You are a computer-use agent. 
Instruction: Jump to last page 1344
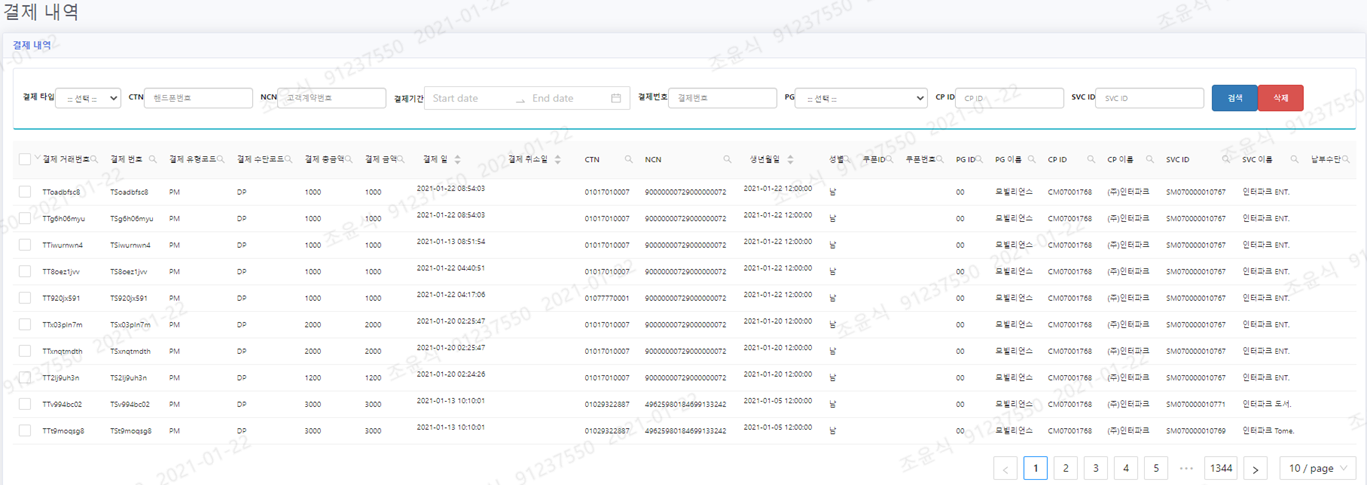[x=1221, y=468]
